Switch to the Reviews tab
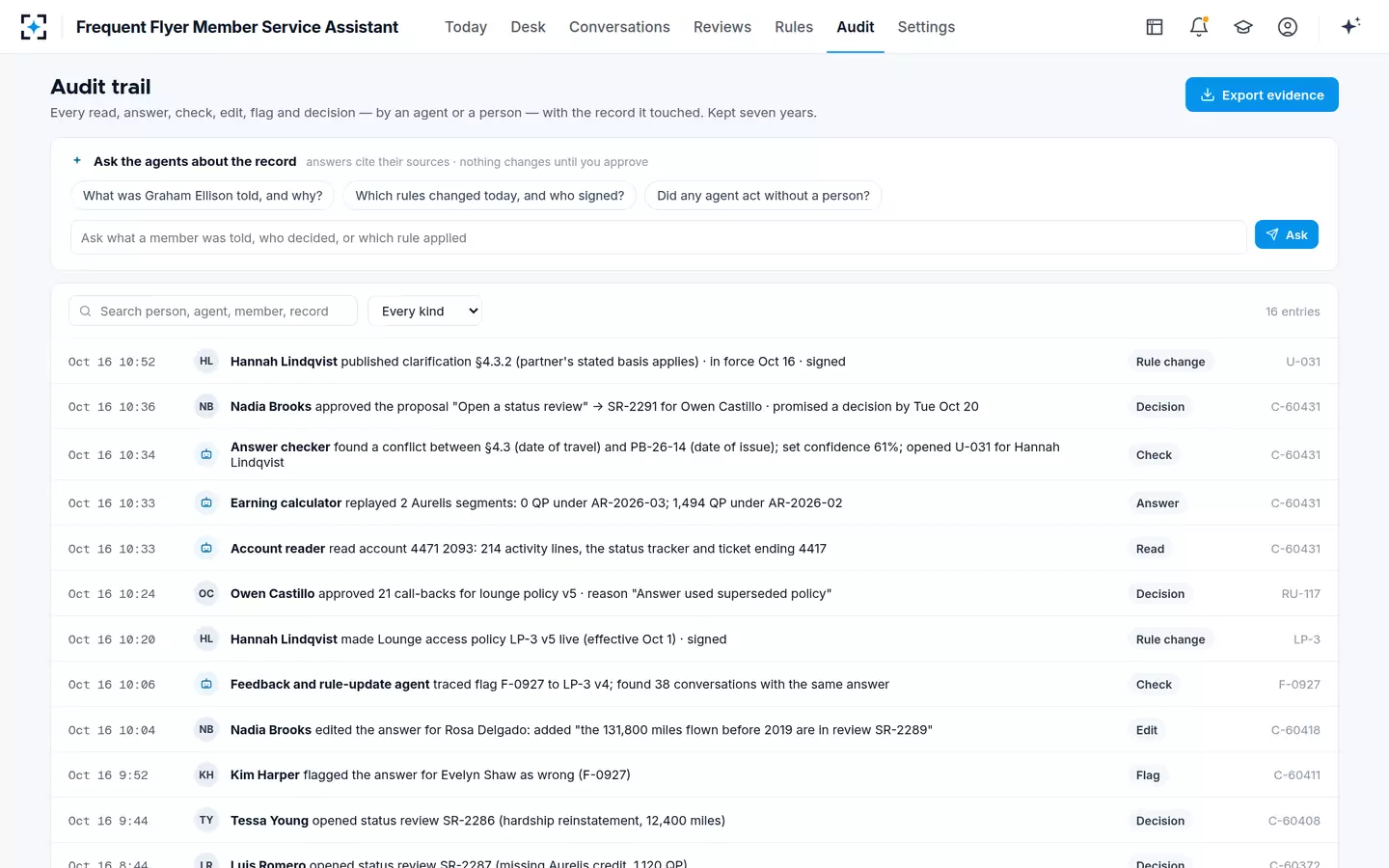Image resolution: width=1389 pixels, height=868 pixels. pyautogui.click(x=722, y=27)
